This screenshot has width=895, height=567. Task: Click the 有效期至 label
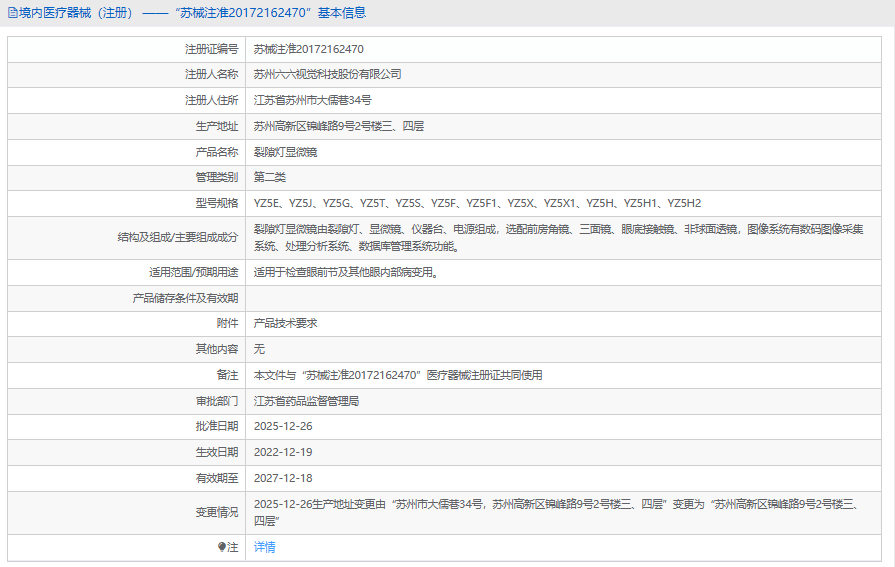pyautogui.click(x=217, y=478)
